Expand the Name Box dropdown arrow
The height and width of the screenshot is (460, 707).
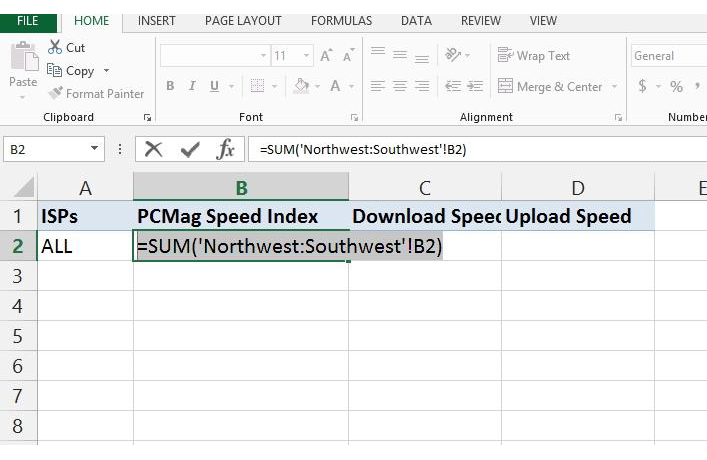coord(95,149)
